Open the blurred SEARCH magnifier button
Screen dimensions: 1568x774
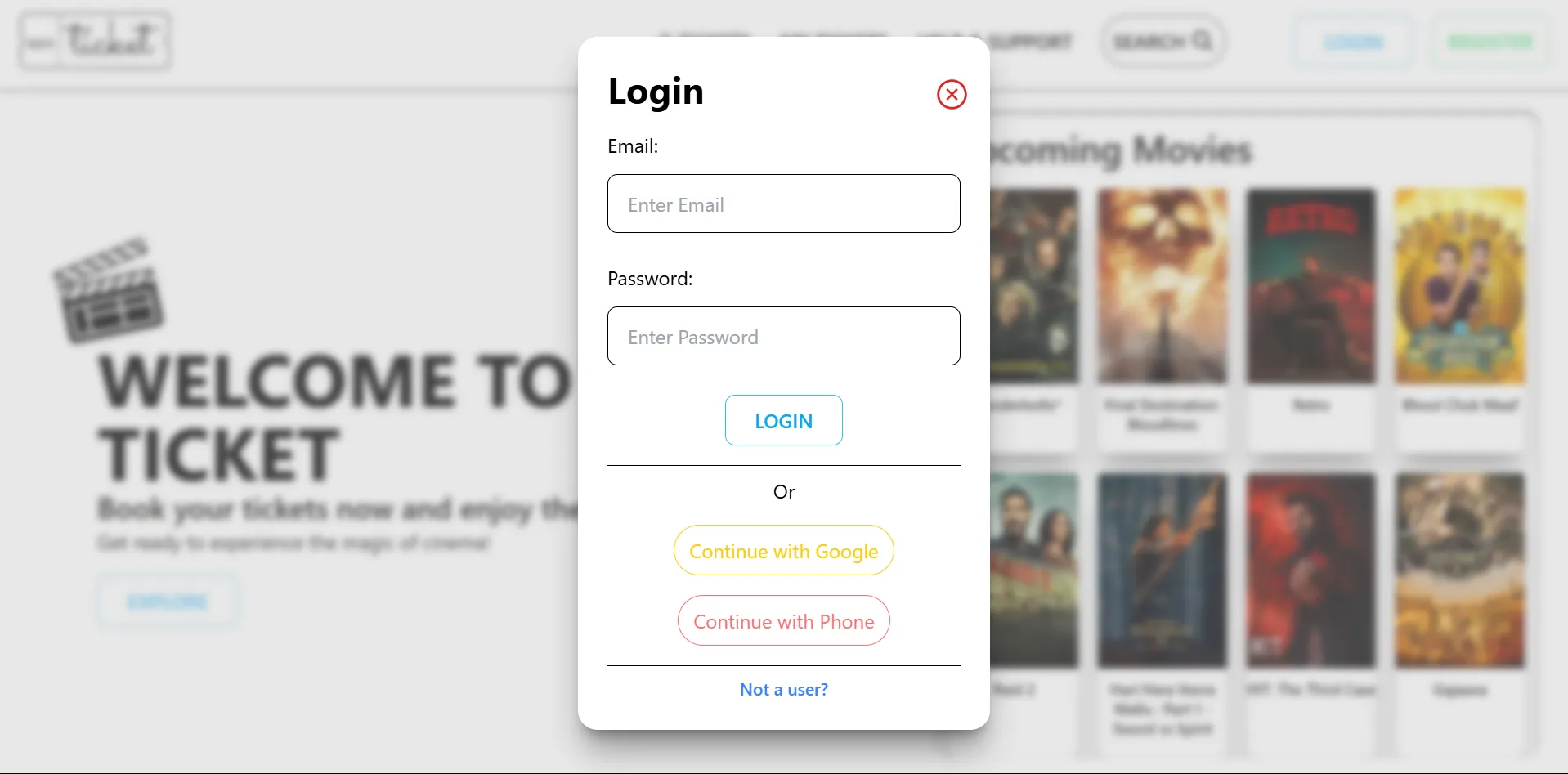[x=1163, y=41]
